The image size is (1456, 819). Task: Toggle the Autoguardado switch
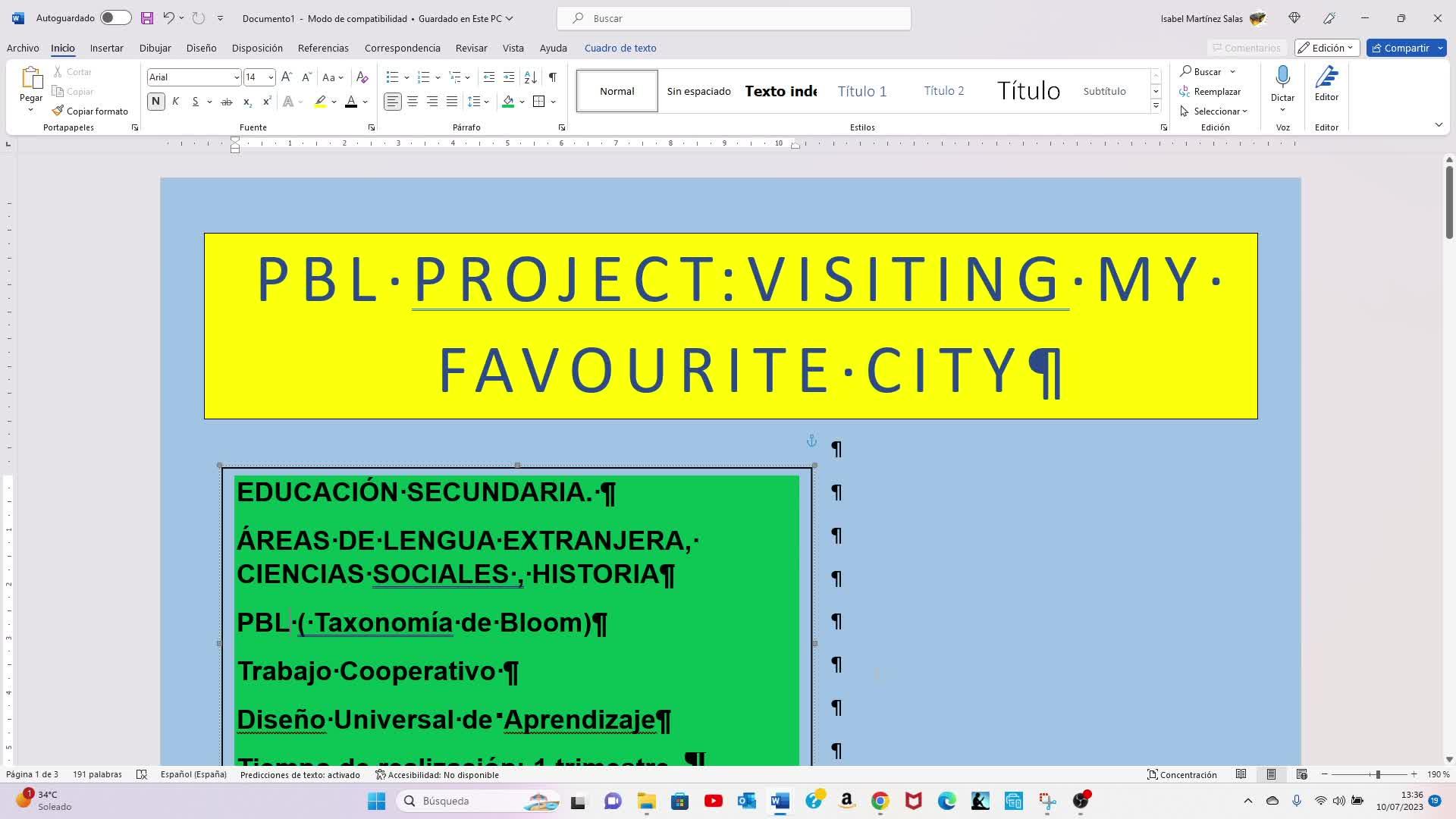(115, 18)
